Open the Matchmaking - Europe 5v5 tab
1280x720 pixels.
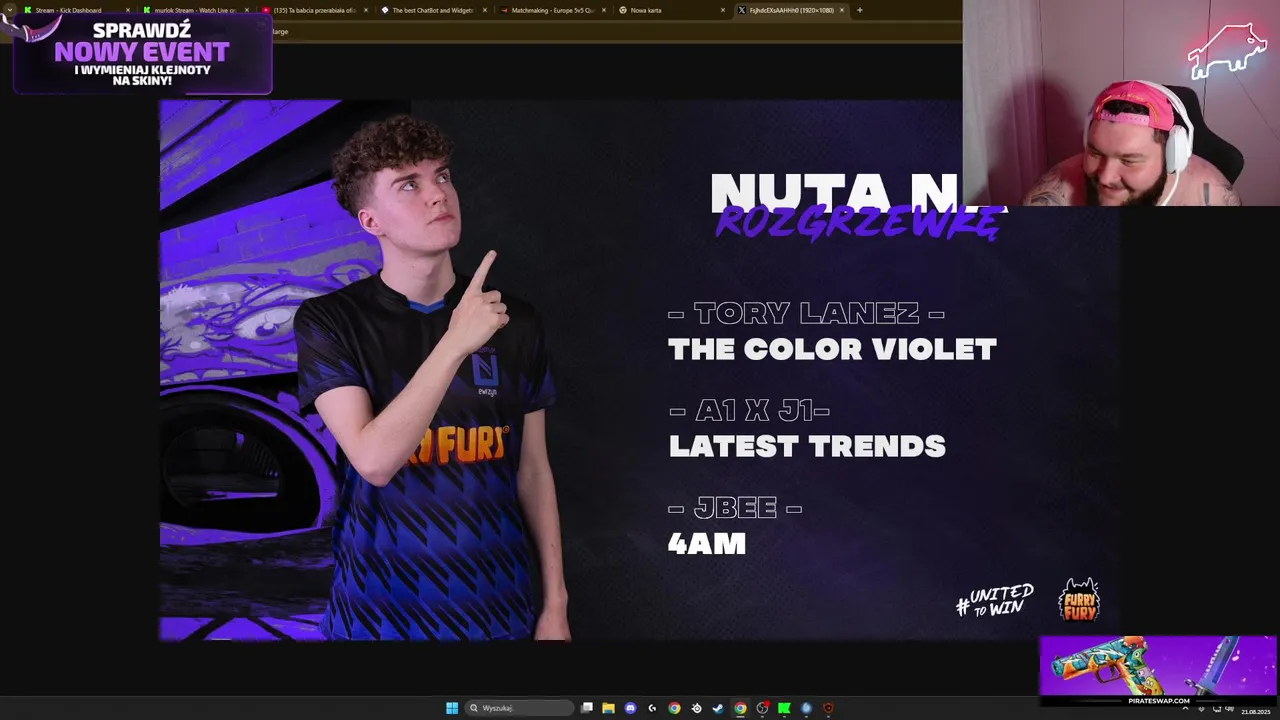click(x=552, y=10)
